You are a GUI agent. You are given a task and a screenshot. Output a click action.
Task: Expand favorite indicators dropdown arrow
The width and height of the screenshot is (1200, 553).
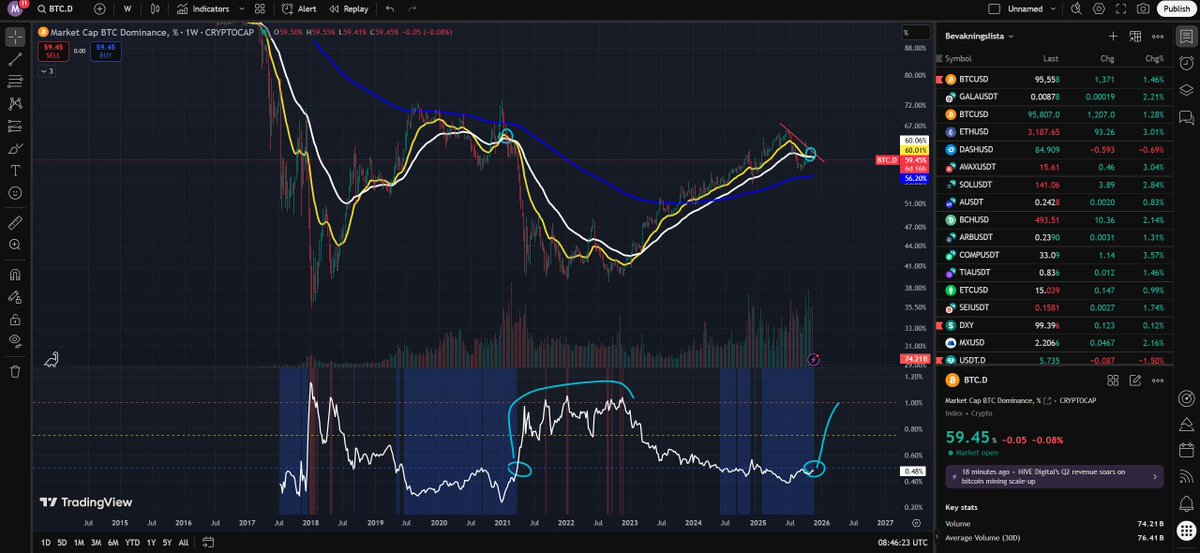(240, 9)
